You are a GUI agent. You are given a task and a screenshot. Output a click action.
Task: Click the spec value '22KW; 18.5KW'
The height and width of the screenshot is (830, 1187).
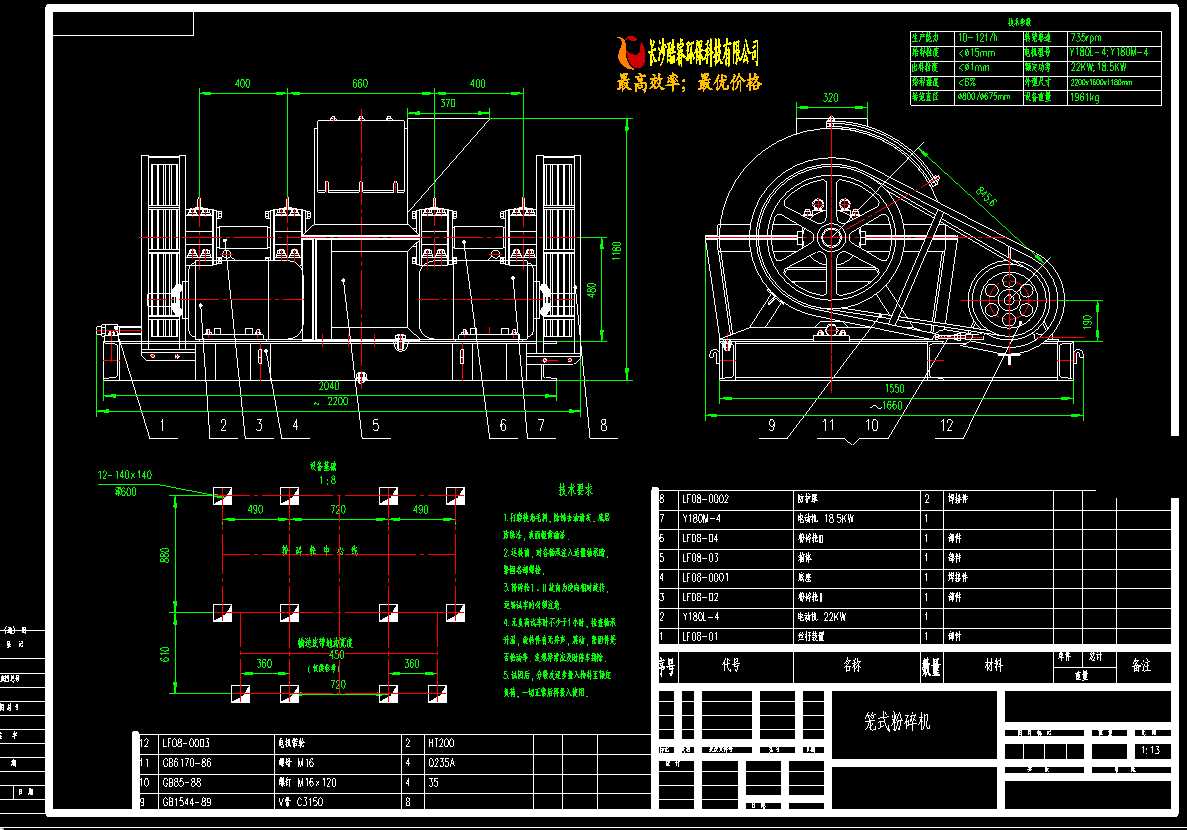click(1098, 67)
